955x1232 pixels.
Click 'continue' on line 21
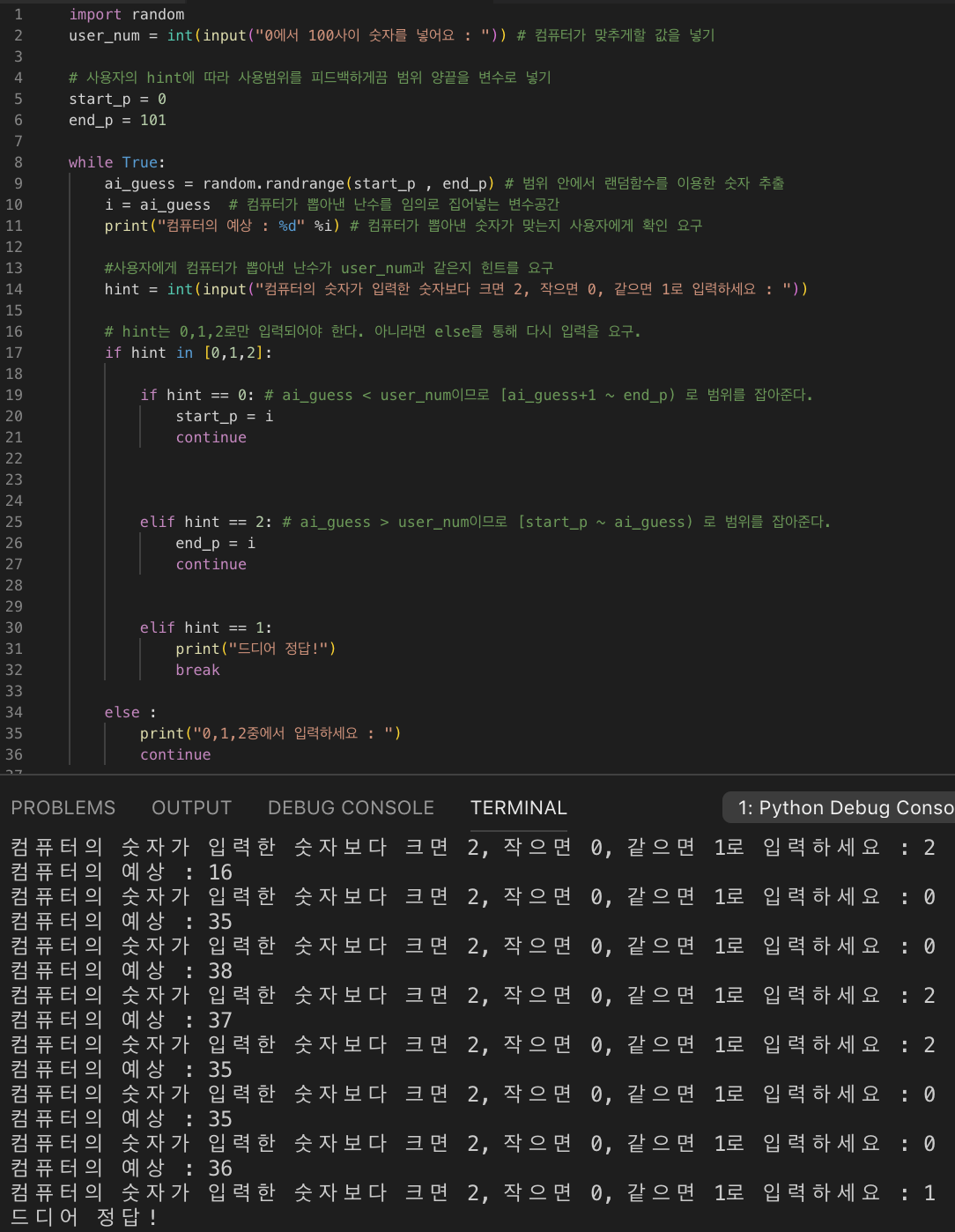(211, 437)
